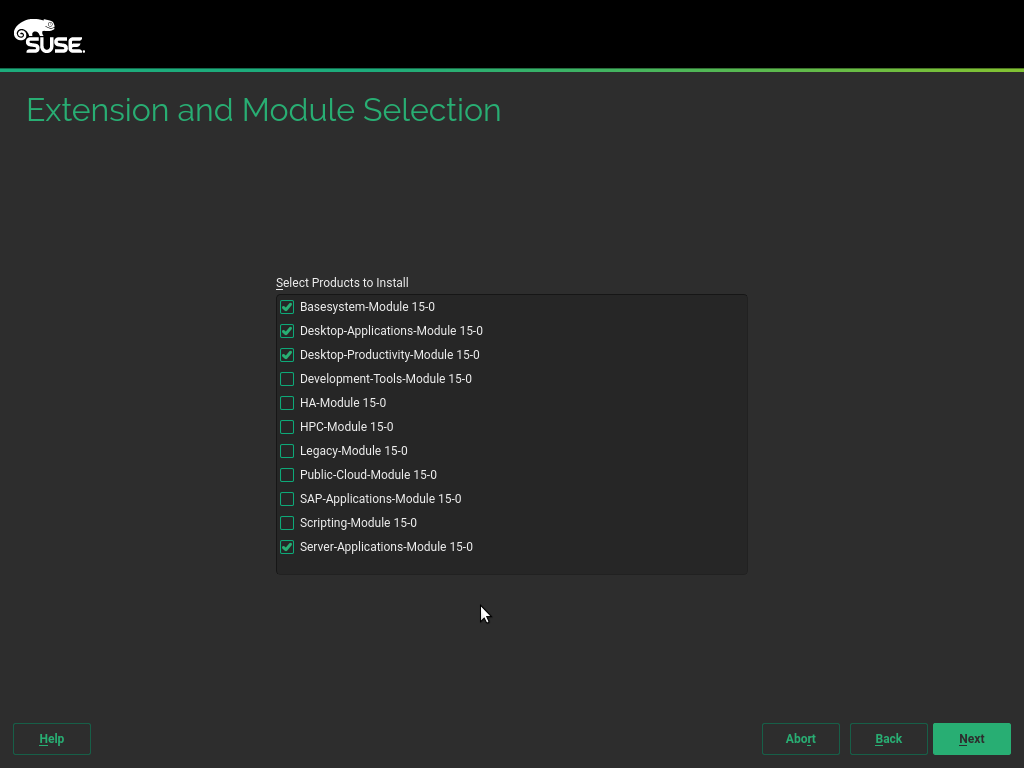Viewport: 1024px width, 768px height.
Task: Enable the Public-Cloud-Module 15-0 checkbox
Action: tap(287, 475)
